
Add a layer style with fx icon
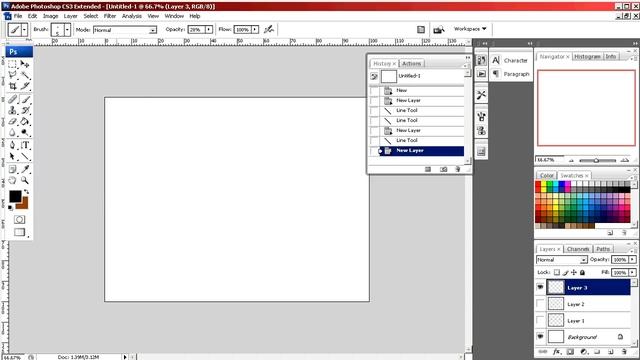tap(556, 351)
